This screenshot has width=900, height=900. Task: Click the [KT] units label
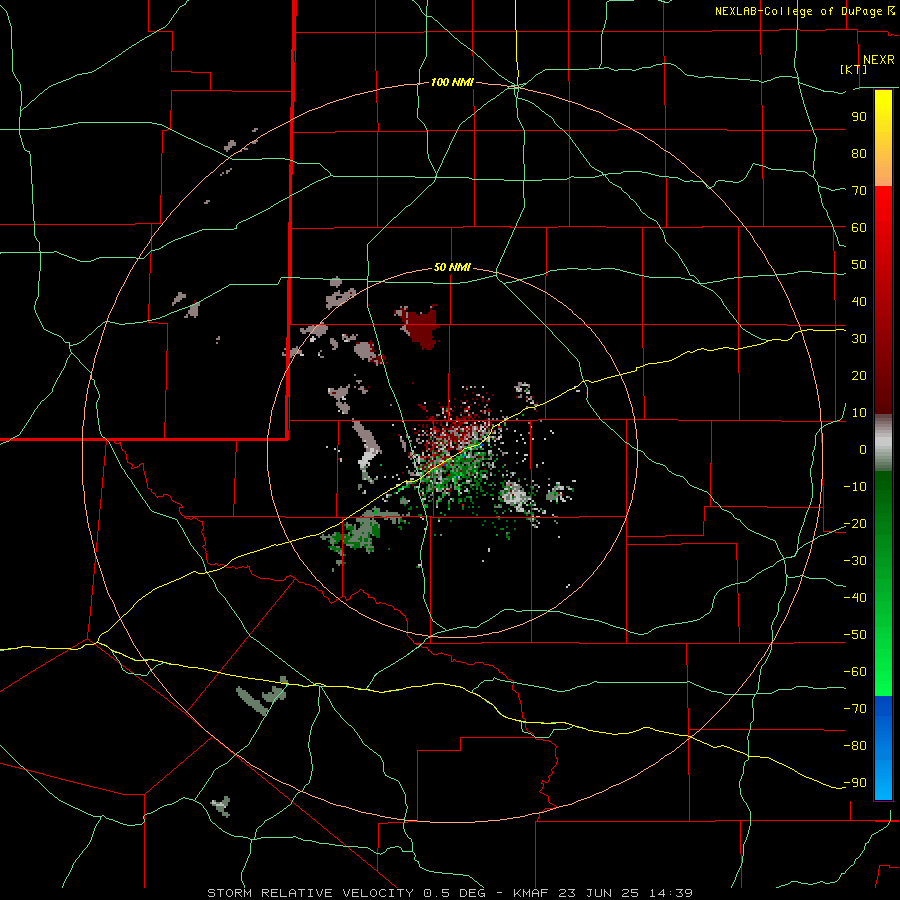point(854,69)
